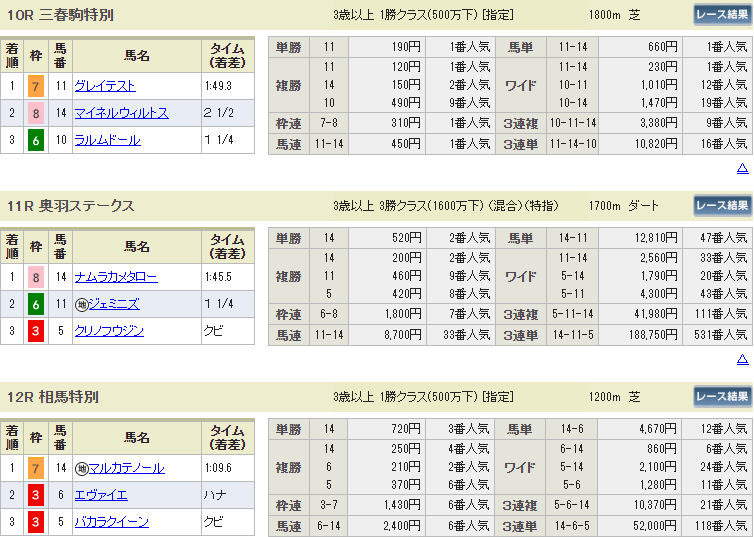Click 10R 3連複 payout 3,380円
This screenshot has width=754, height=537.
click(658, 123)
